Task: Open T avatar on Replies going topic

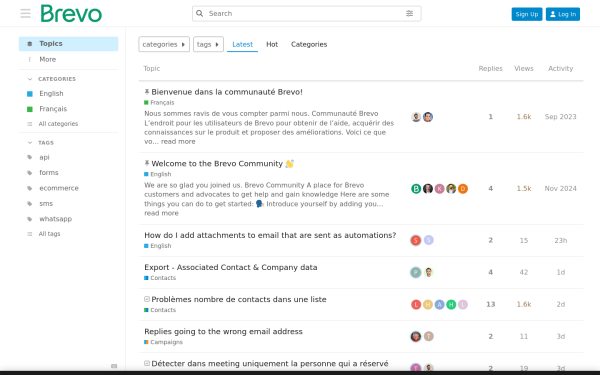Action: 429,336
